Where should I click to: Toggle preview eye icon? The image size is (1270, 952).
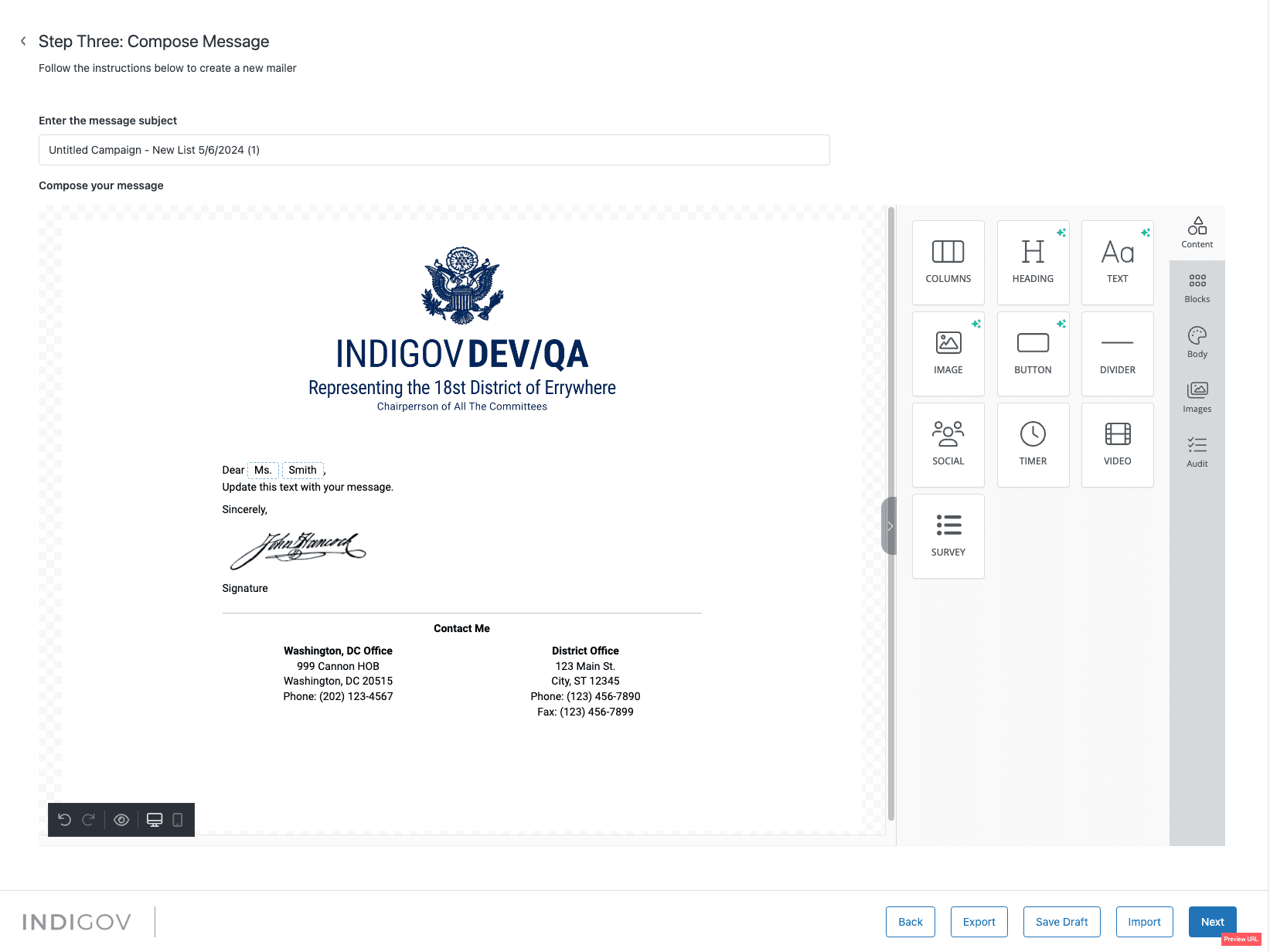pyautogui.click(x=121, y=820)
